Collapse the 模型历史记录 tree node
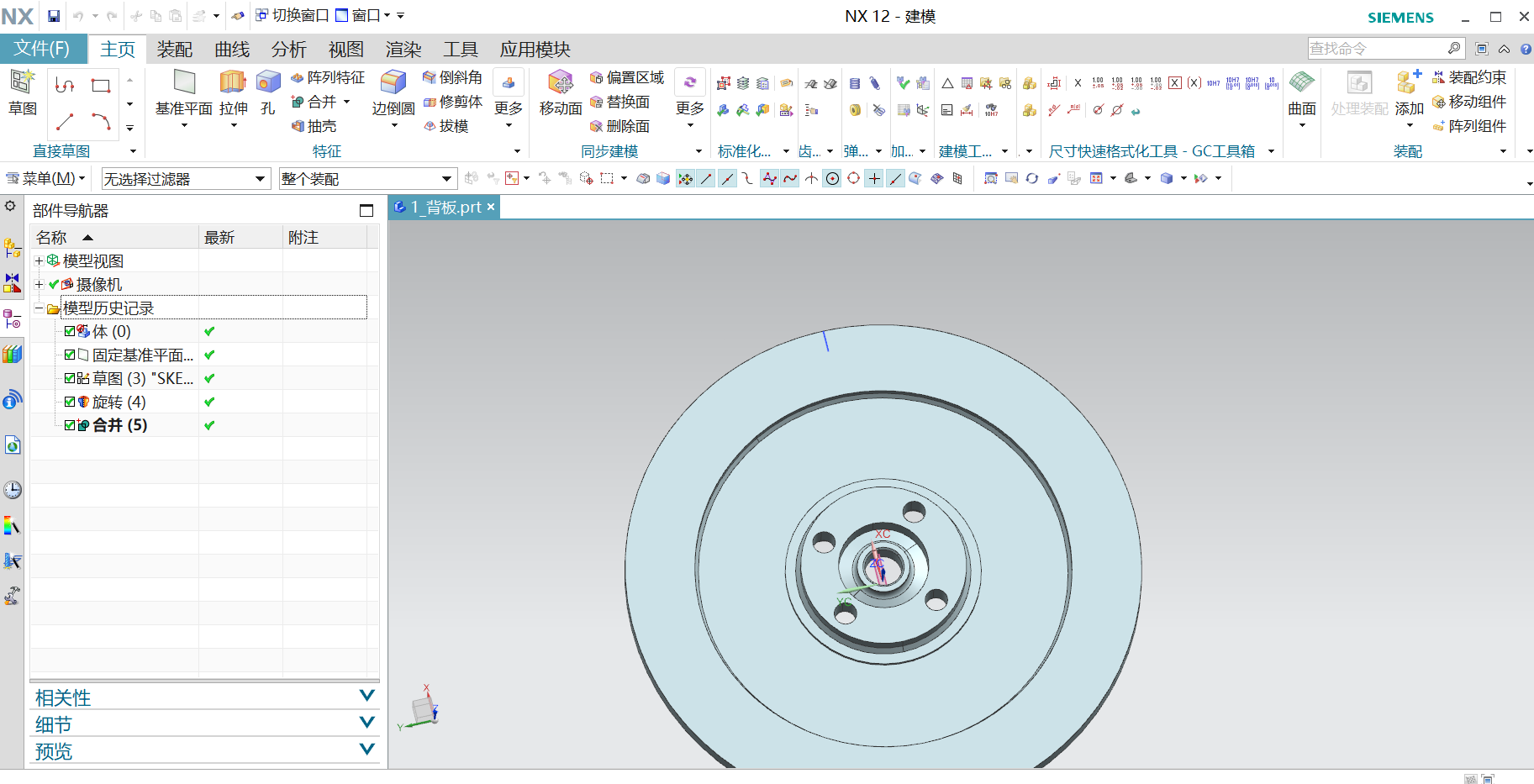The height and width of the screenshot is (784, 1534). click(x=39, y=308)
